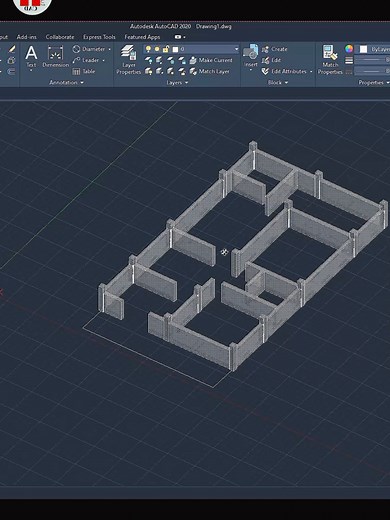
Task: Click Match Properties tool
Action: pos(330,59)
